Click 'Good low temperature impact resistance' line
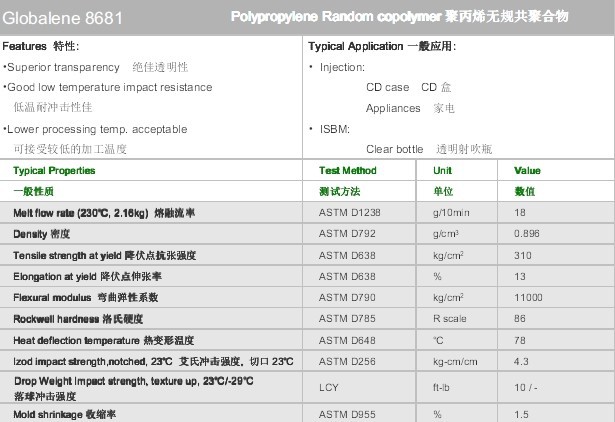Screen dimensions: 615x422 108,87
